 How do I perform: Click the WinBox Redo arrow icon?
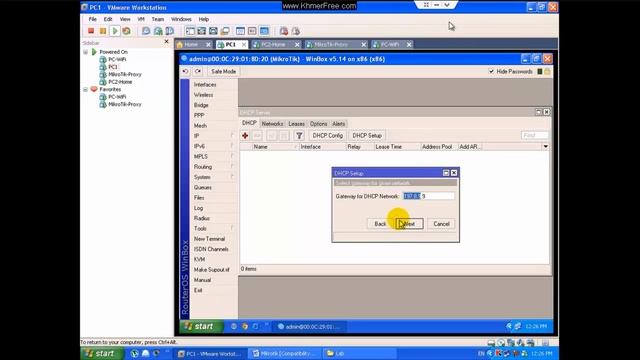[x=198, y=71]
